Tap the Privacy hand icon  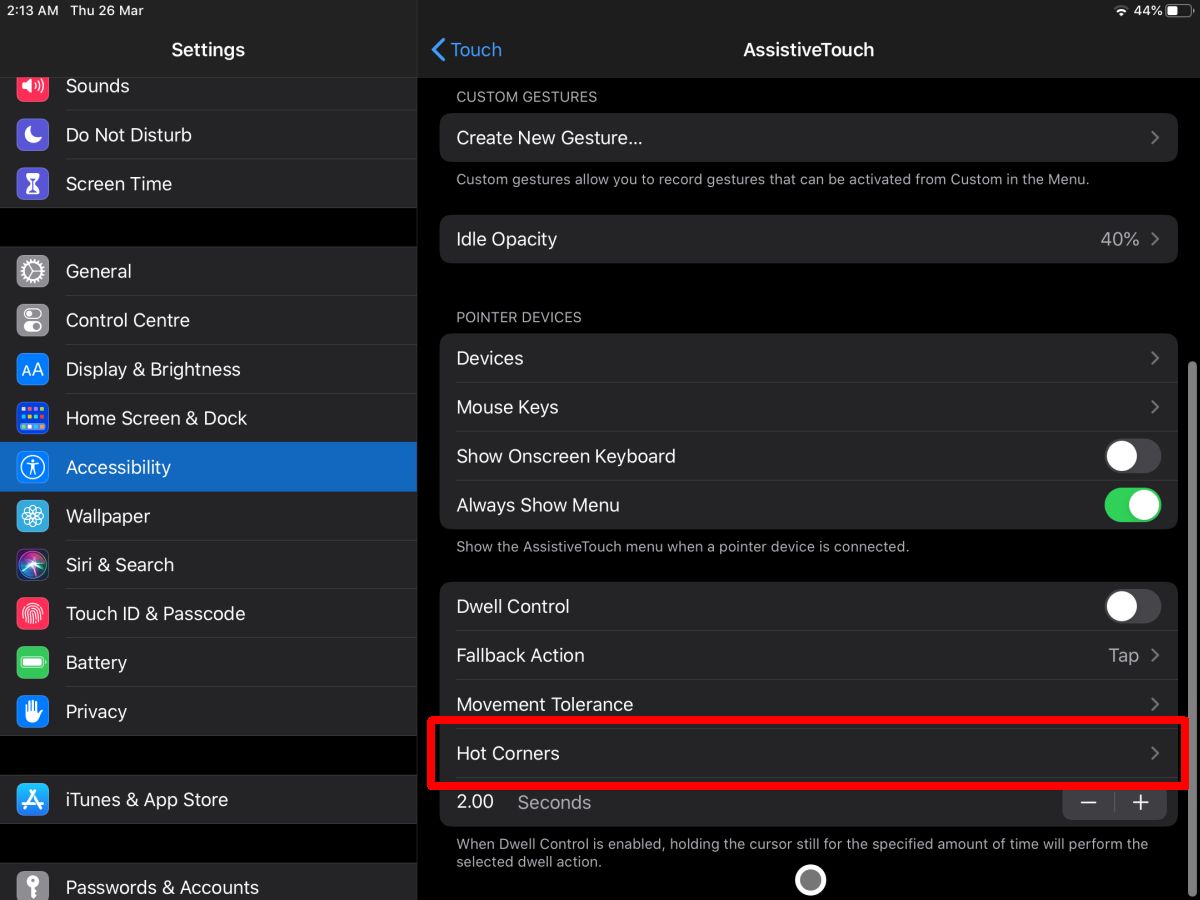coord(33,712)
